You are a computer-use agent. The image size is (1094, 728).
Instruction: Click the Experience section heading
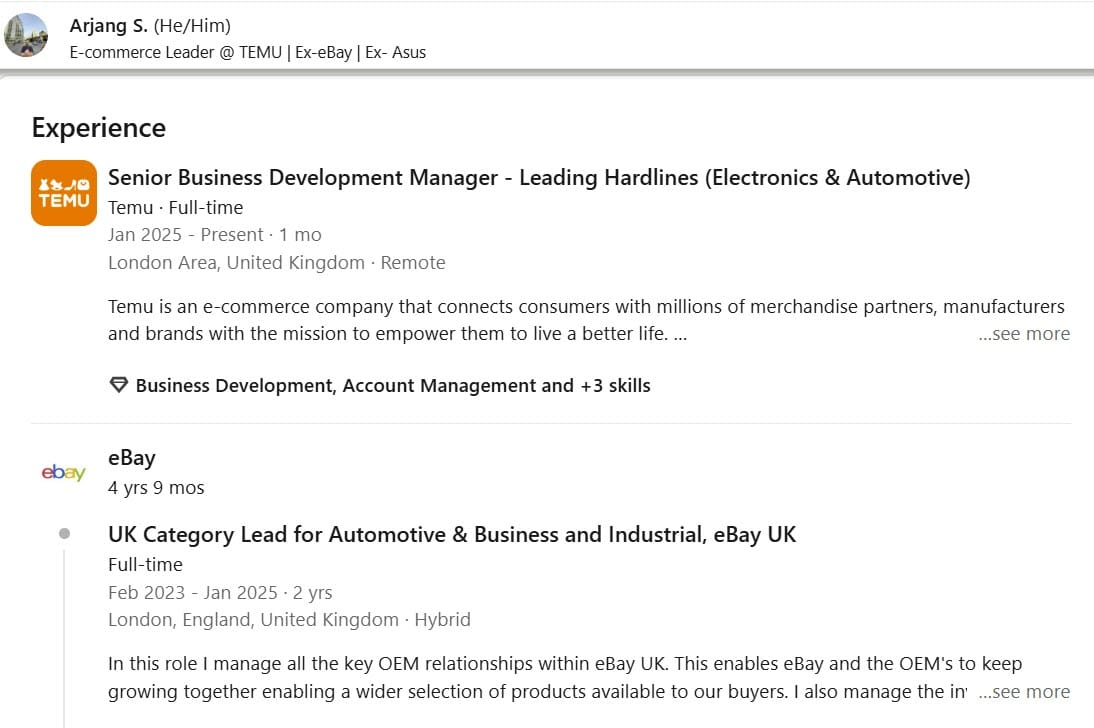[99, 128]
